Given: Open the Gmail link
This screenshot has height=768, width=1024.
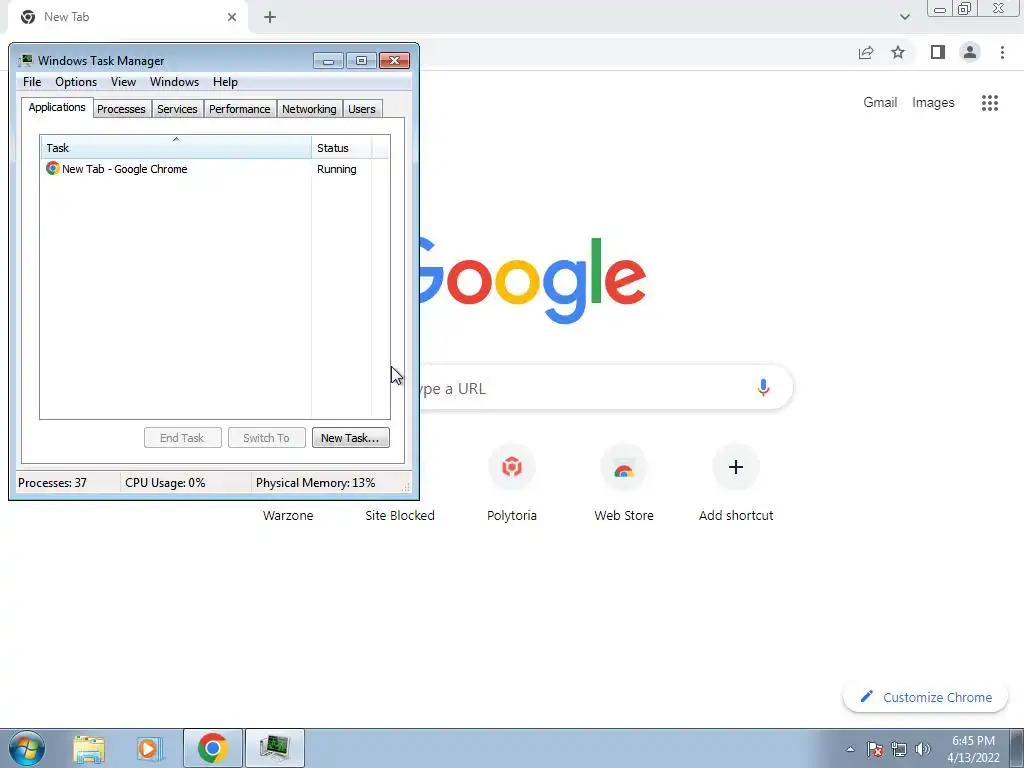Looking at the screenshot, I should click(880, 103).
